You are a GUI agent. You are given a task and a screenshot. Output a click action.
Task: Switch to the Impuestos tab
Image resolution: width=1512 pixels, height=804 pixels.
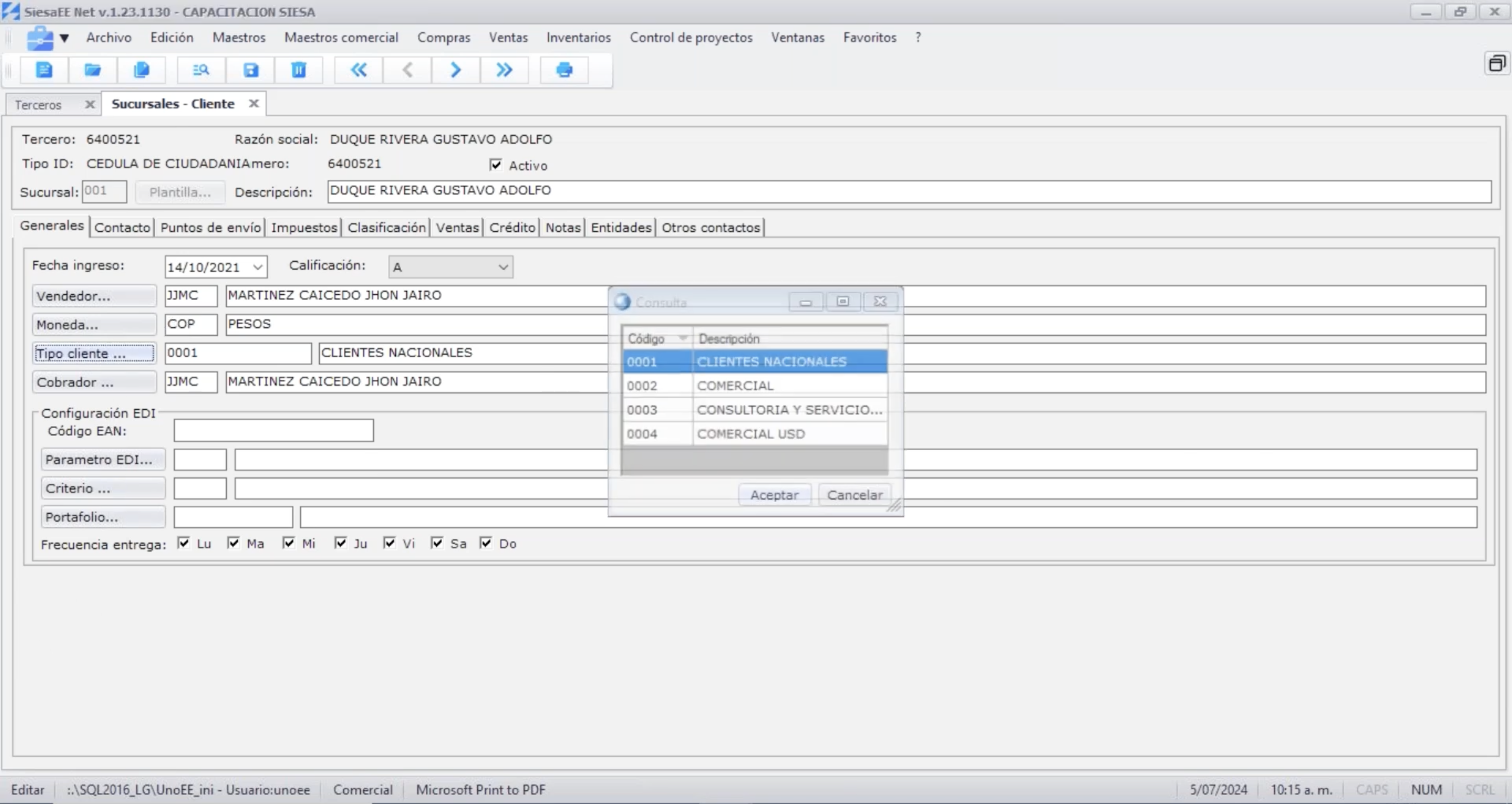[303, 228]
